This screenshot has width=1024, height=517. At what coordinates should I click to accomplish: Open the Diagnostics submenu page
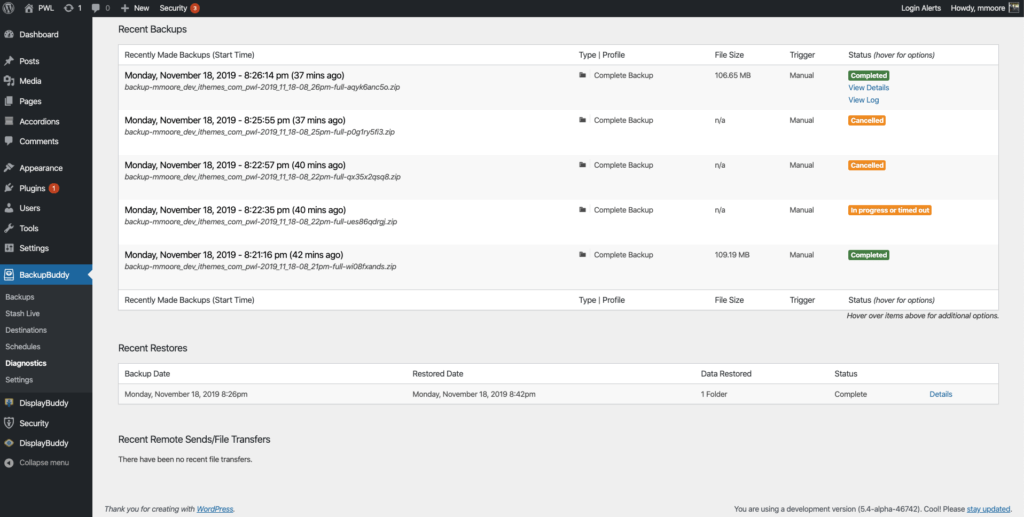[x=26, y=363]
